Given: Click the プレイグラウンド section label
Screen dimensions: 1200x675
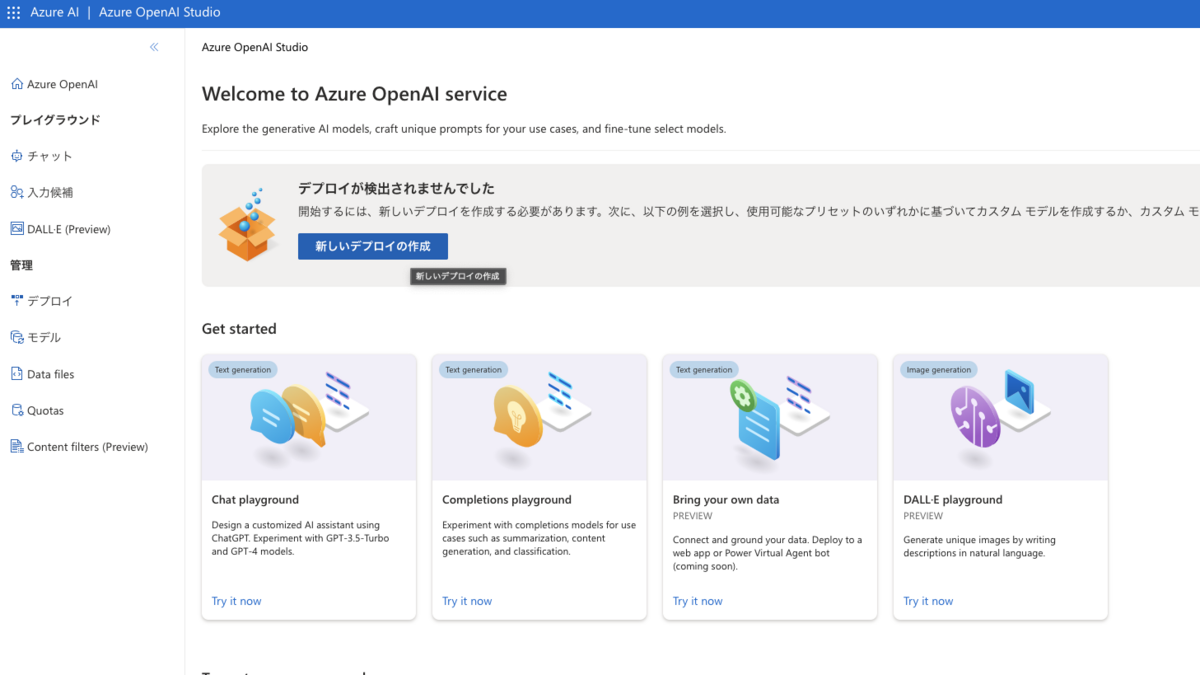Looking at the screenshot, I should [x=55, y=120].
